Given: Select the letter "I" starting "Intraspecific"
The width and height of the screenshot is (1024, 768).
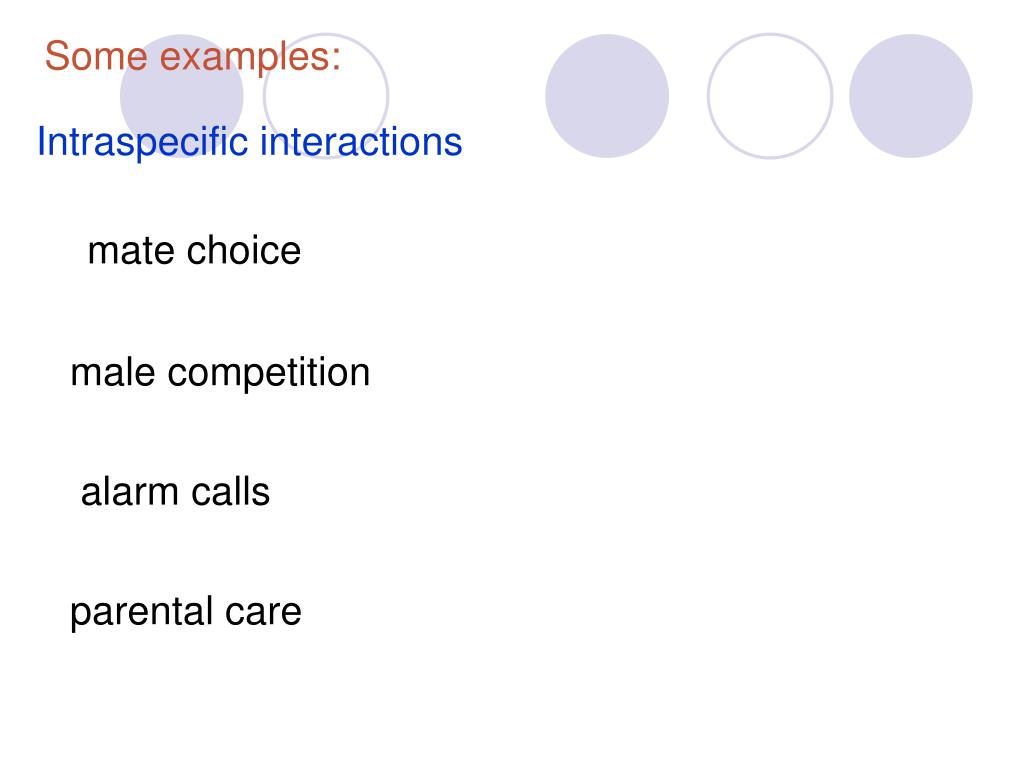Looking at the screenshot, I should tap(40, 141).
